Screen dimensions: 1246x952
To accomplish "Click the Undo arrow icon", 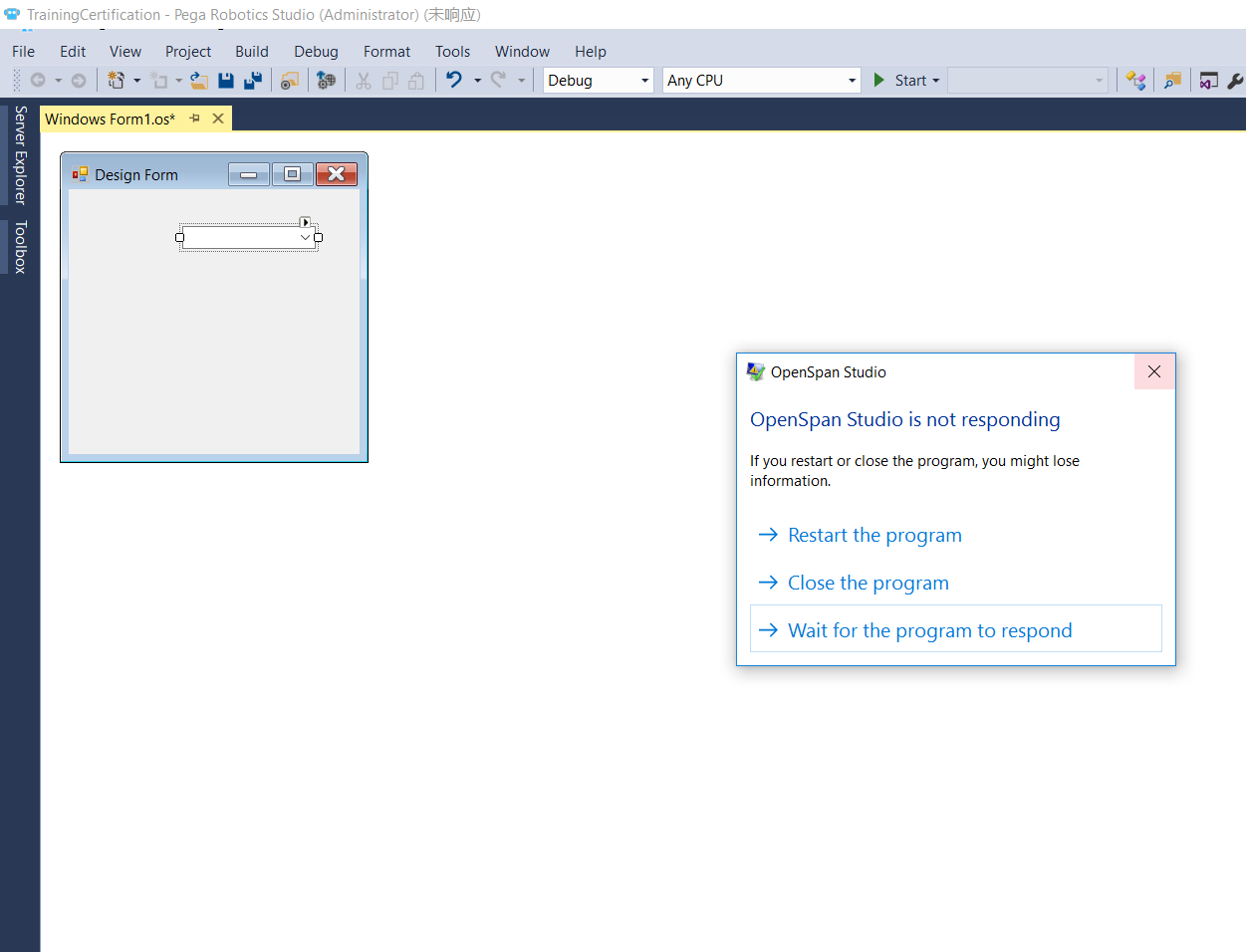I will [454, 80].
